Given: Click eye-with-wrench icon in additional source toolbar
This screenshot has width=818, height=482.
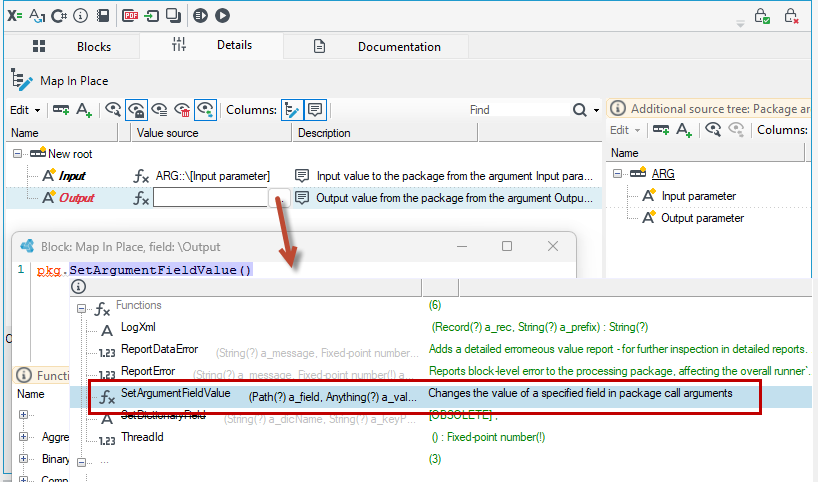Looking at the screenshot, I should tap(713, 129).
